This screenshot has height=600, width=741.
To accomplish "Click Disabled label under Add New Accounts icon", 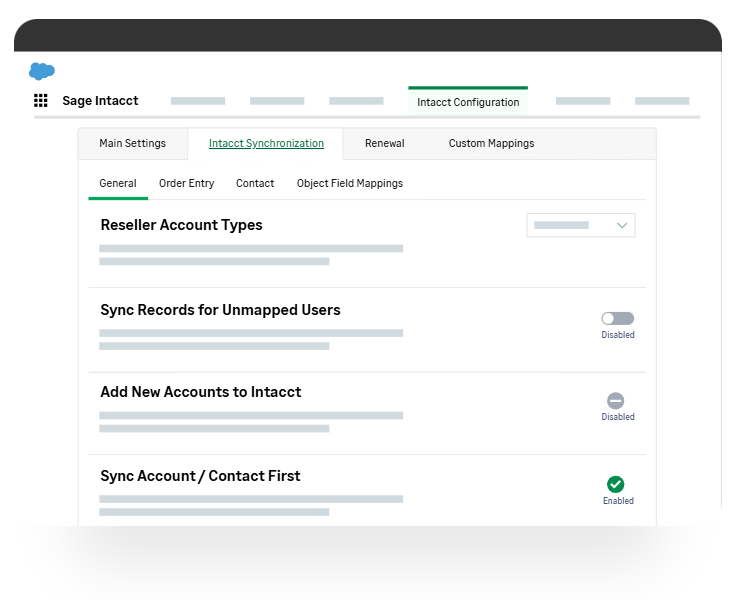I will 618,417.
